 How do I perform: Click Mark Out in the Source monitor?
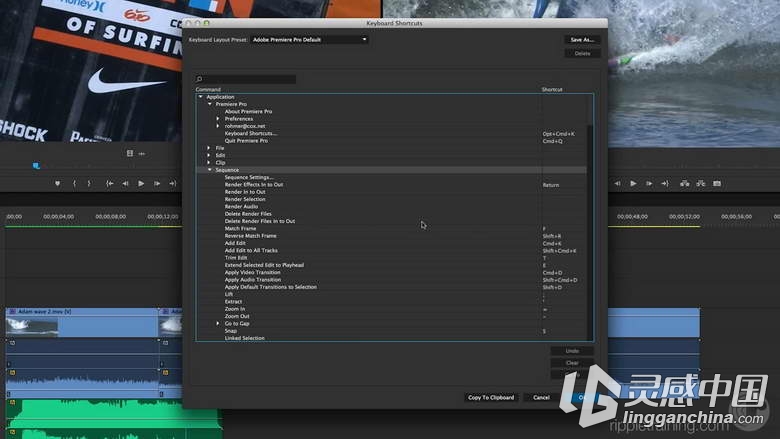[89, 183]
